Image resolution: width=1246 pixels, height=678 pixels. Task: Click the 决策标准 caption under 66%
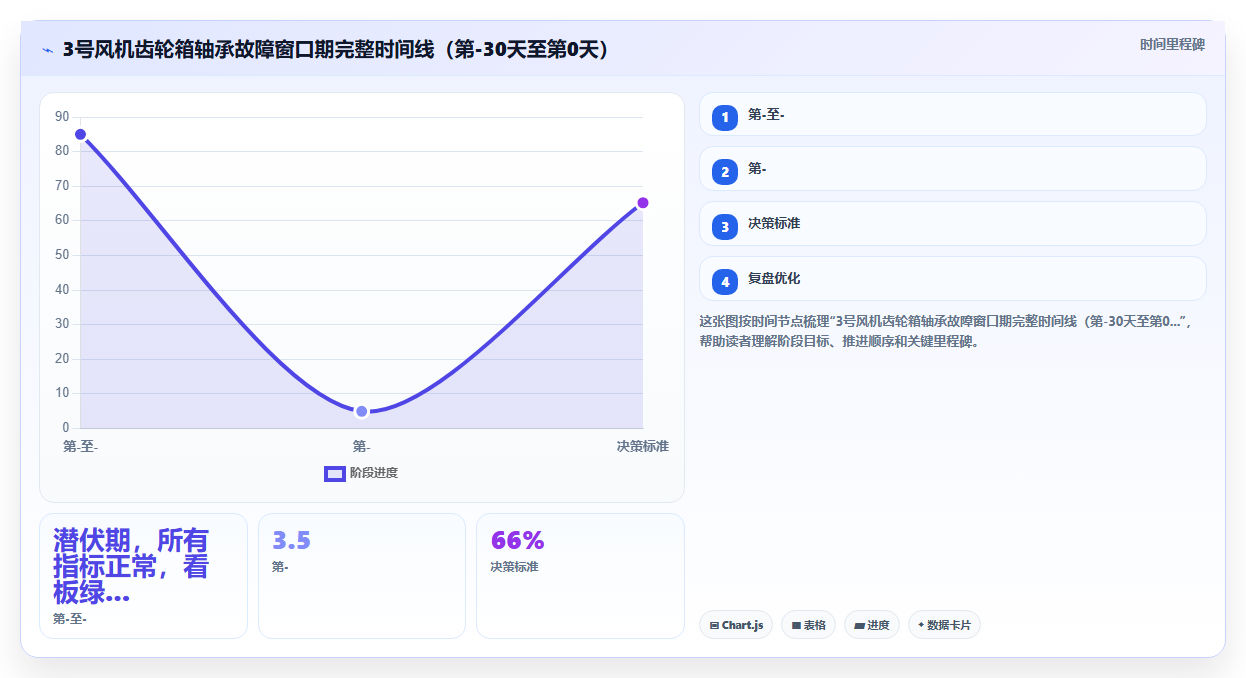tap(514, 567)
